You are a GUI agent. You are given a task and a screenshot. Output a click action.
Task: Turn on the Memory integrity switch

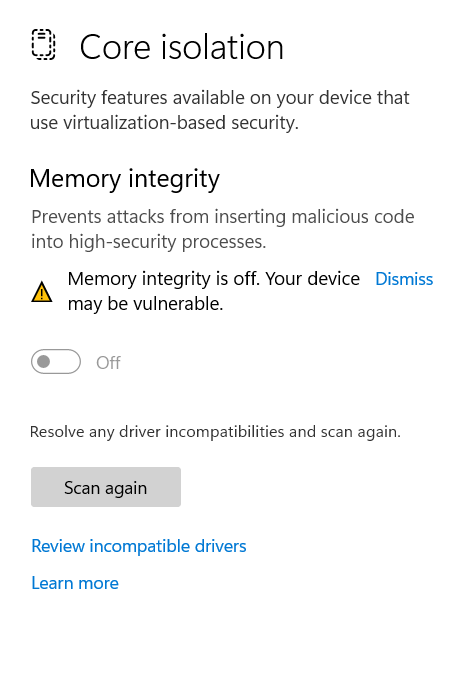(x=56, y=362)
